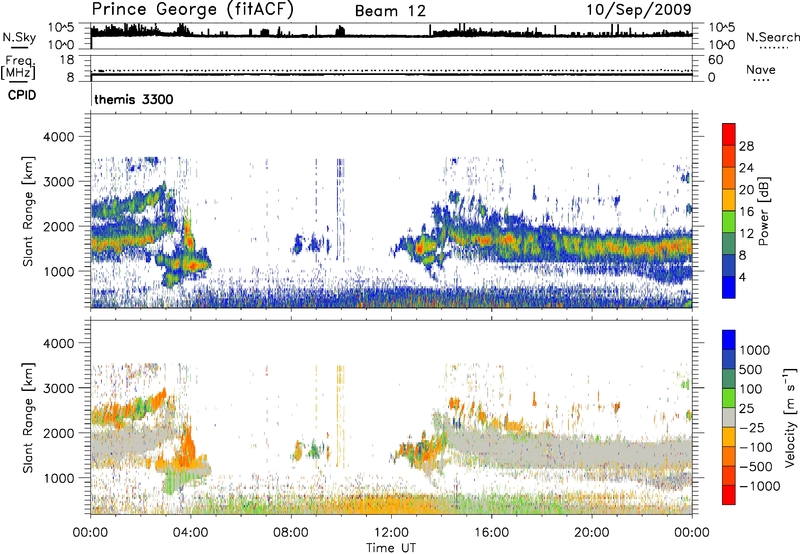The width and height of the screenshot is (800, 554).
Task: Click inside the velocity range-time plot
Action: coord(391,417)
